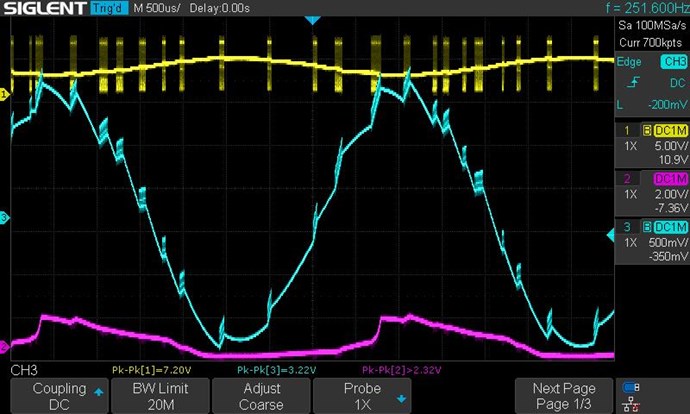Image resolution: width=690 pixels, height=414 pixels.
Task: Select channel 1 number box
Action: pyautogui.click(x=627, y=131)
